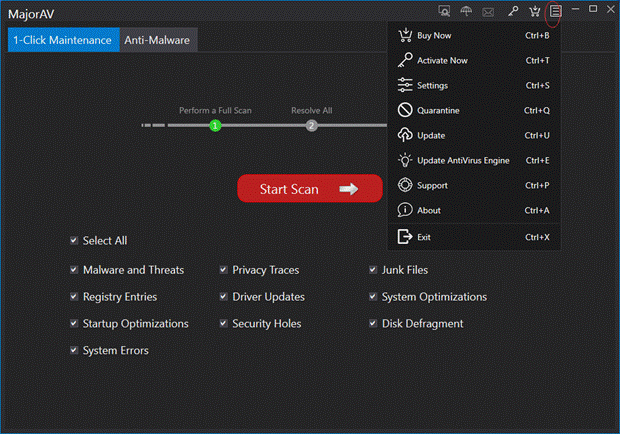Uncheck Startup Optimizations checkbox
620x434 pixels.
(x=74, y=323)
